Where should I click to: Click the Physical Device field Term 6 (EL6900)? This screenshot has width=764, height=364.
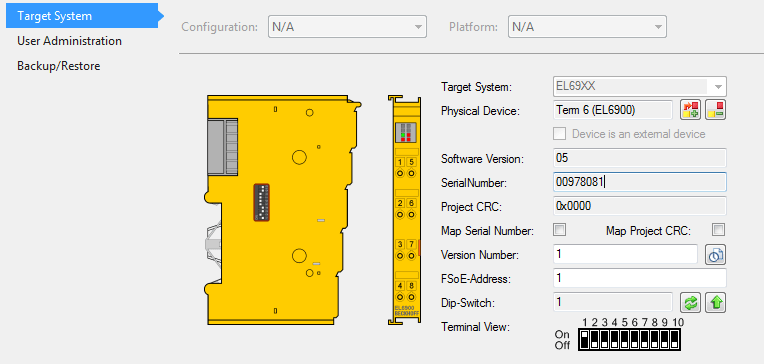pos(613,111)
